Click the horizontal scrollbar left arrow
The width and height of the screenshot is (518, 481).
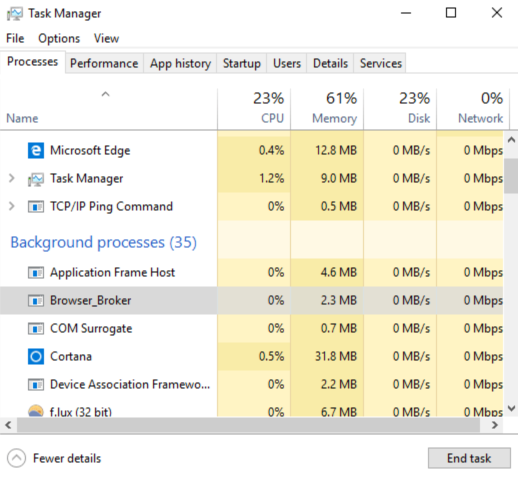click(8, 425)
